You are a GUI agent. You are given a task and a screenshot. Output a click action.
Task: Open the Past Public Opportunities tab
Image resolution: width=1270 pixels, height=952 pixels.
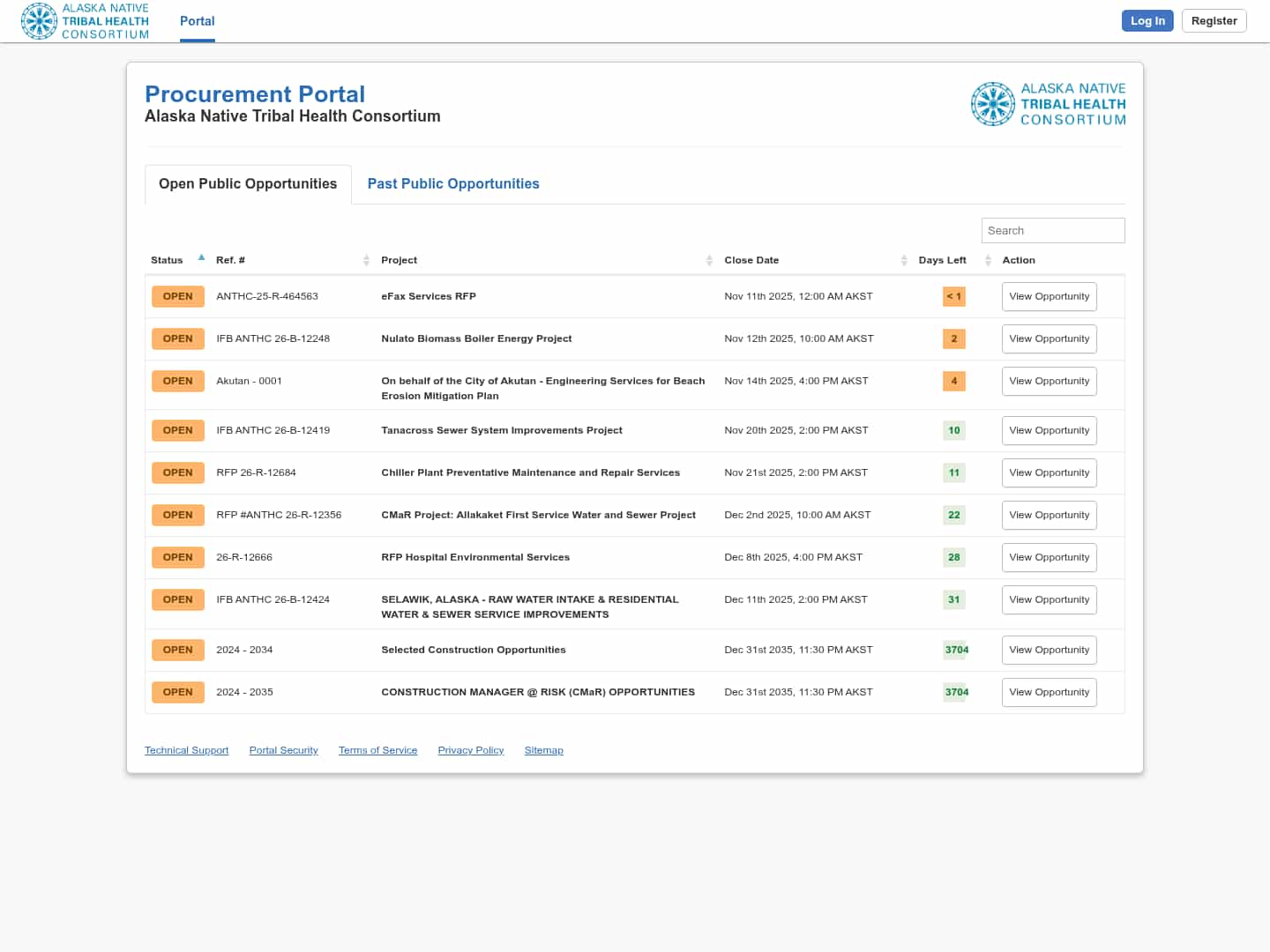[x=452, y=183]
